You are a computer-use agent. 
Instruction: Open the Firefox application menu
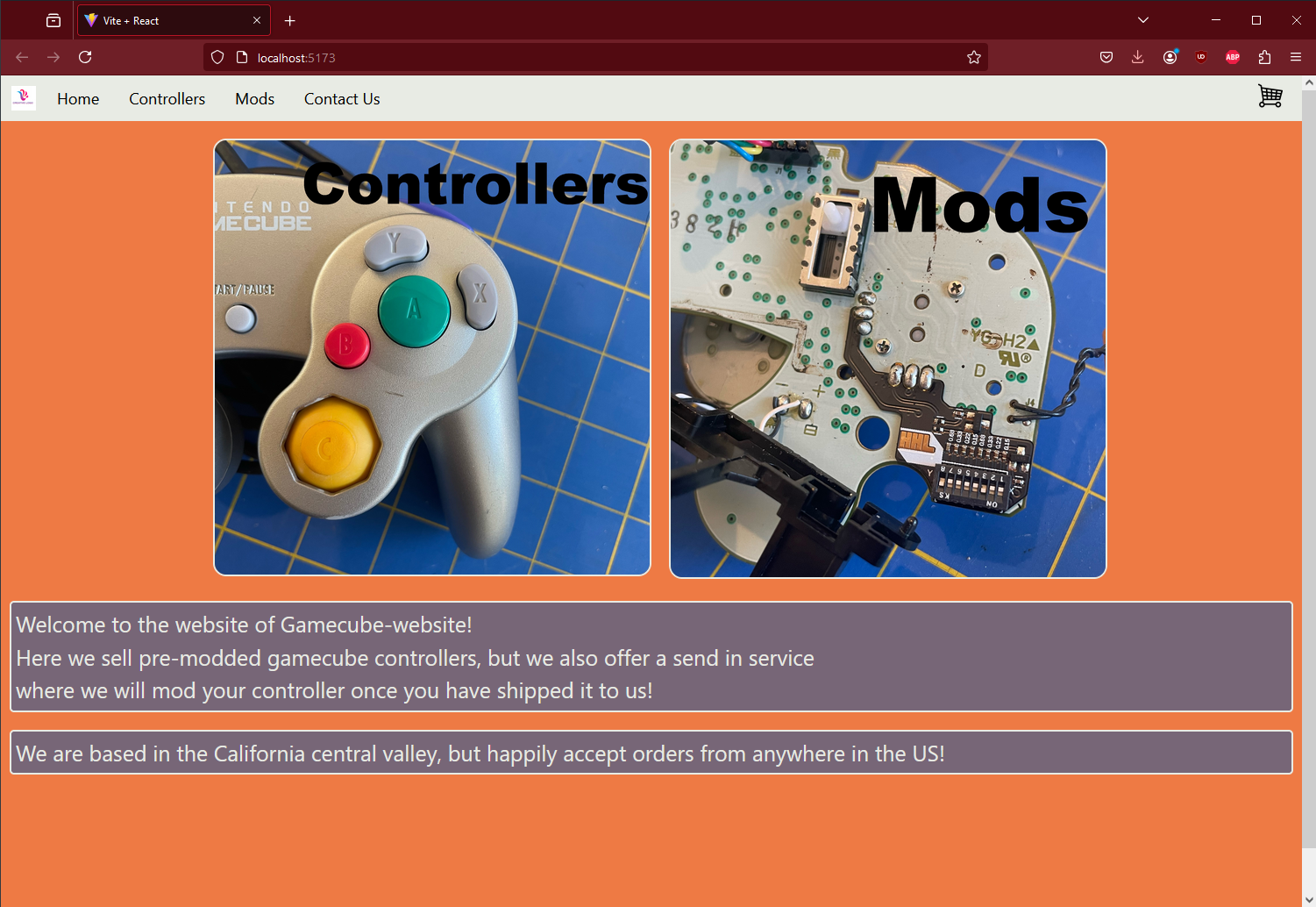(x=1295, y=57)
